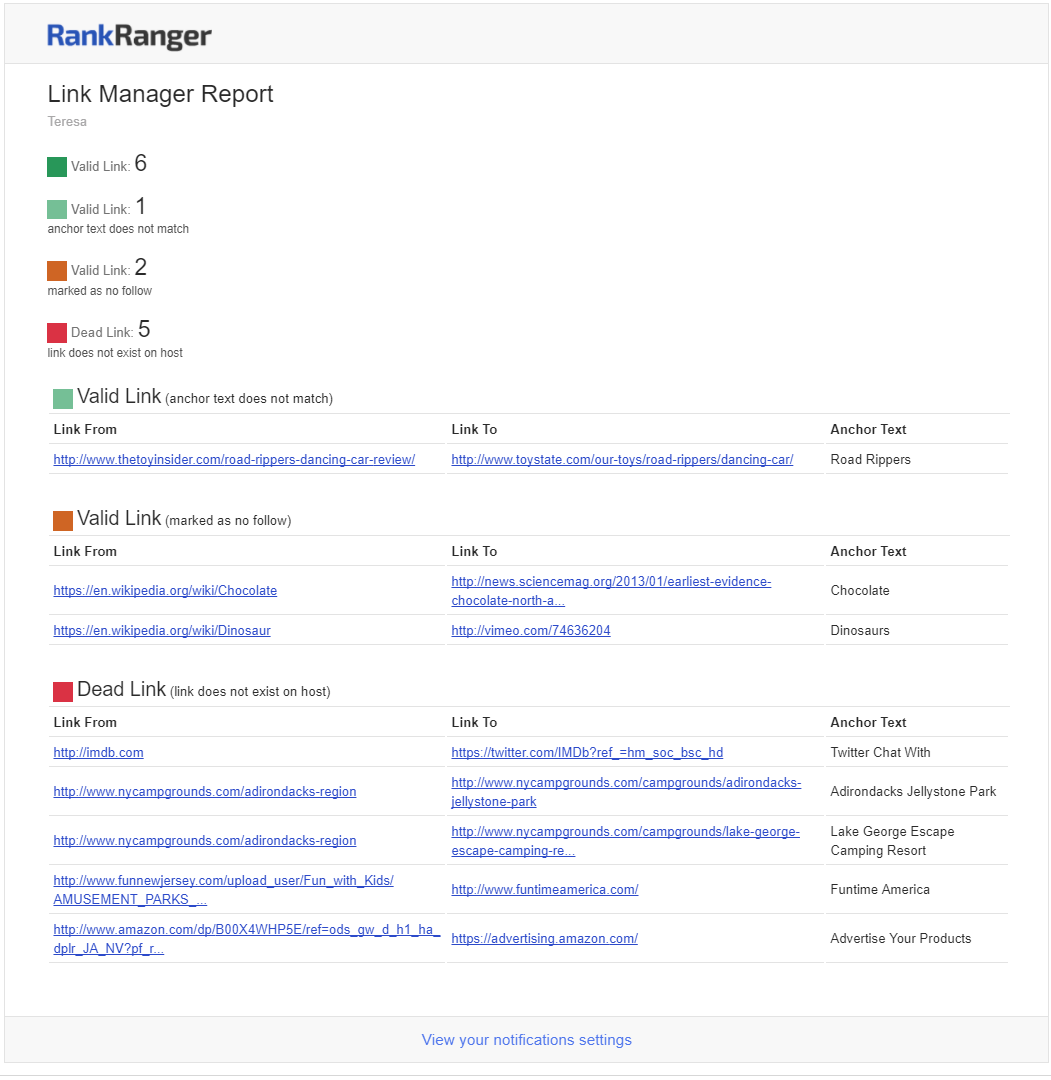Open the imdb.com link
Image resolution: width=1051 pixels, height=1080 pixels.
[x=98, y=752]
